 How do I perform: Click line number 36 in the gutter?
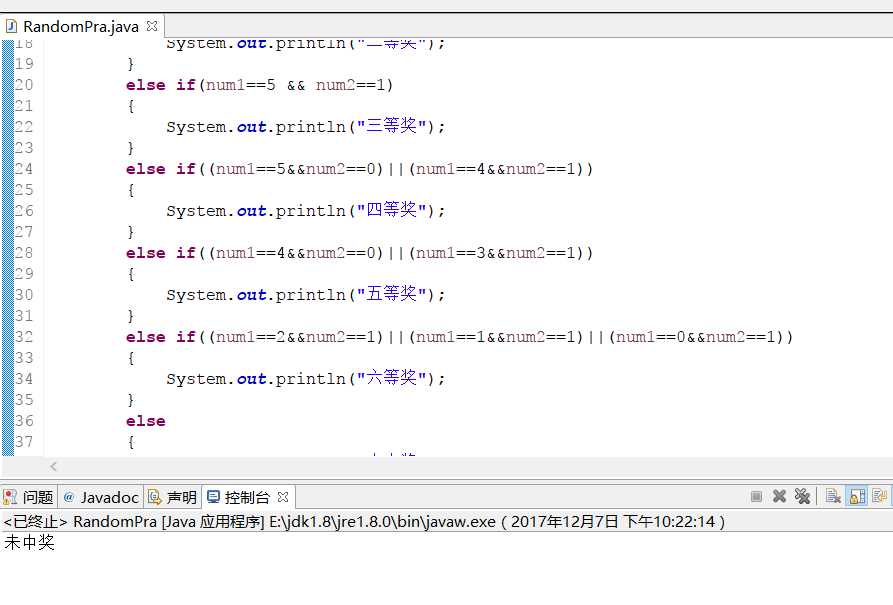click(x=24, y=421)
